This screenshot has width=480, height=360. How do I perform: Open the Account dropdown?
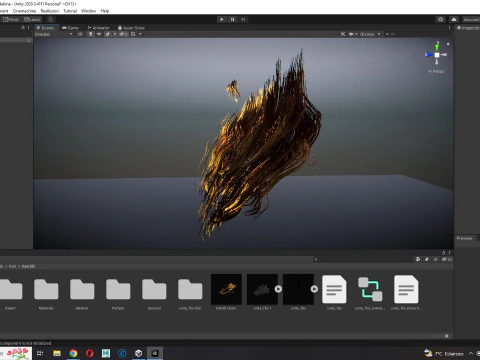tap(471, 19)
